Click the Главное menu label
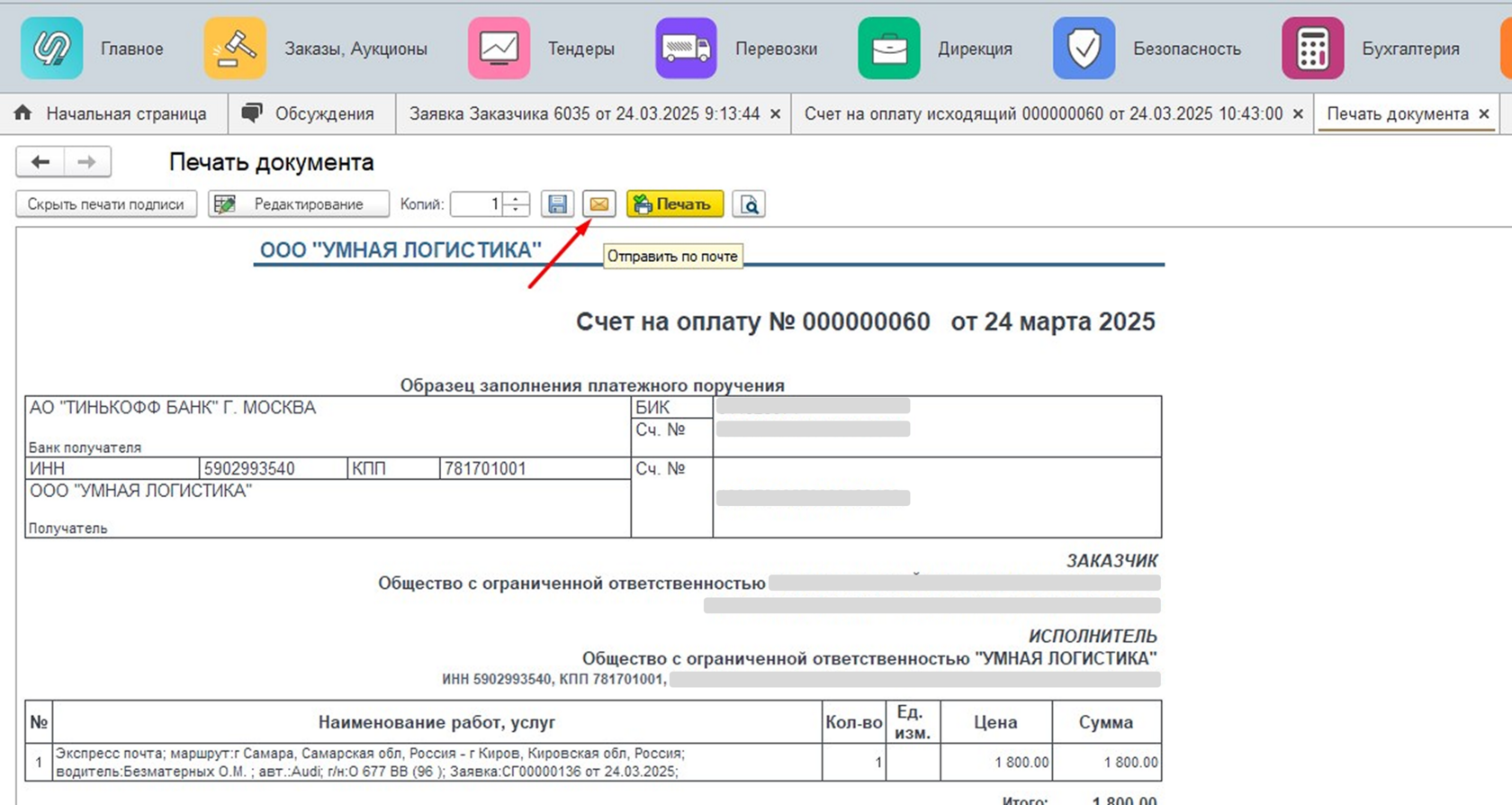1512x805 pixels. point(132,49)
